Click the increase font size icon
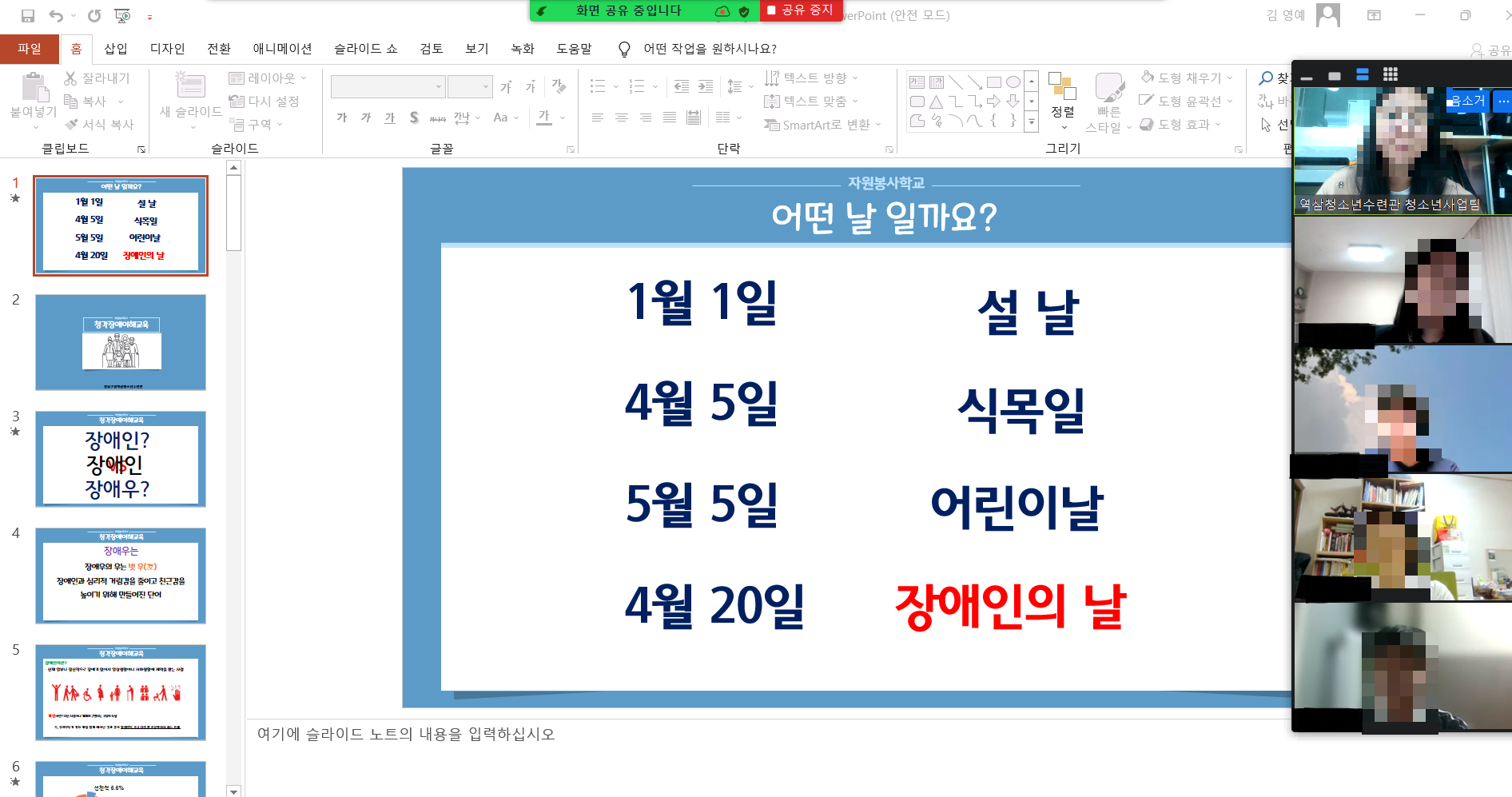 (x=506, y=86)
